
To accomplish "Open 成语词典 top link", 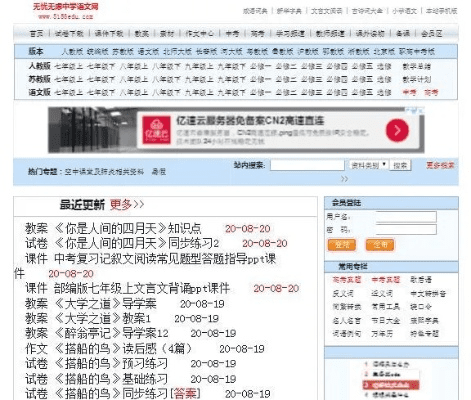I will click(x=255, y=11).
